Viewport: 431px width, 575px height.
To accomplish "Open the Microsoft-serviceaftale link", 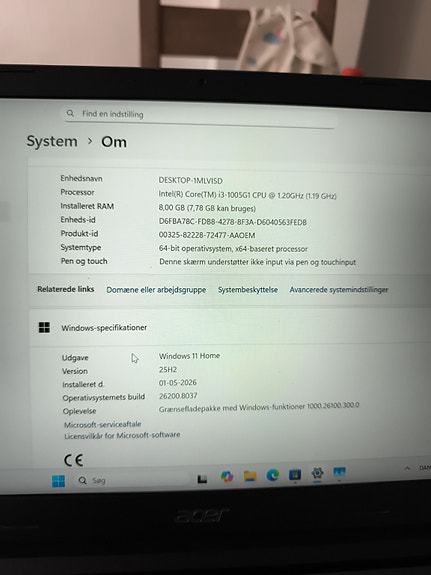I will coord(103,424).
